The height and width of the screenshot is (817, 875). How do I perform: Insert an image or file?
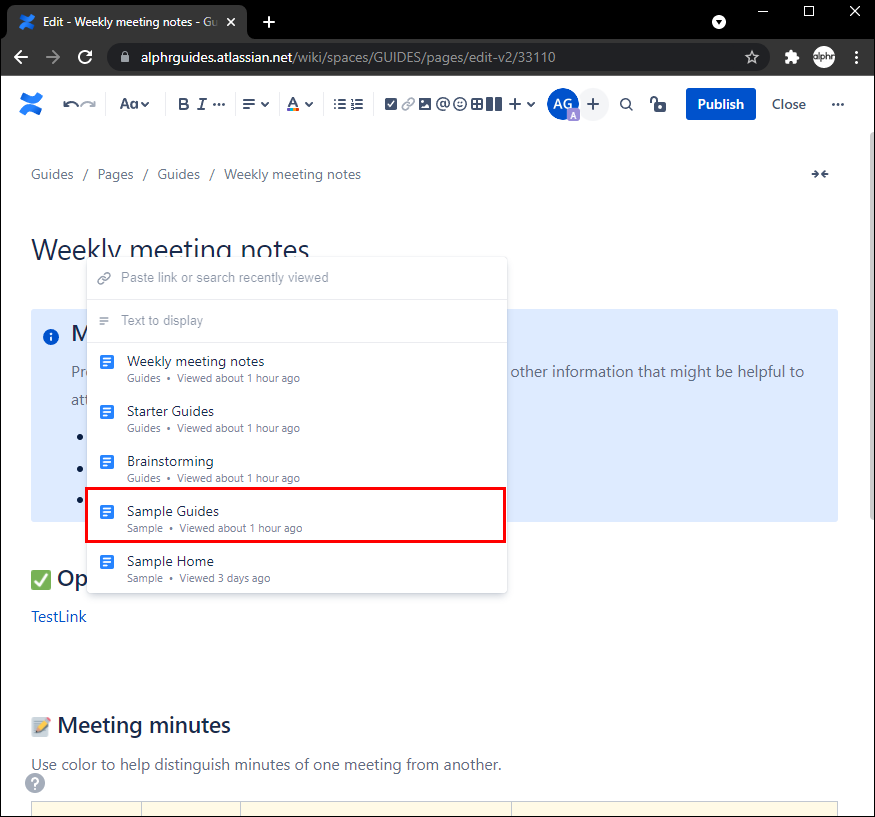(425, 104)
